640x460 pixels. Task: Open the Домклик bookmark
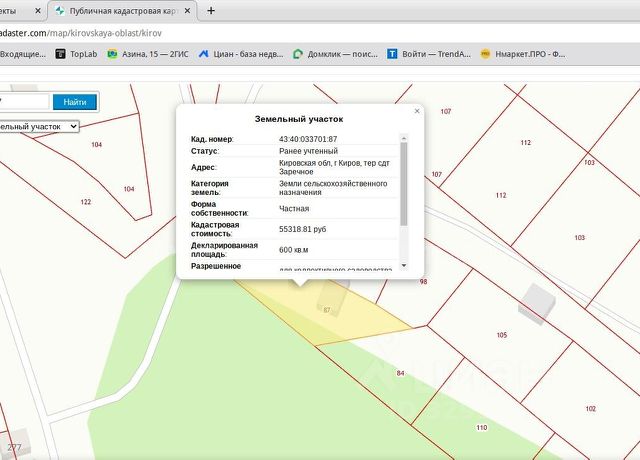tap(337, 53)
